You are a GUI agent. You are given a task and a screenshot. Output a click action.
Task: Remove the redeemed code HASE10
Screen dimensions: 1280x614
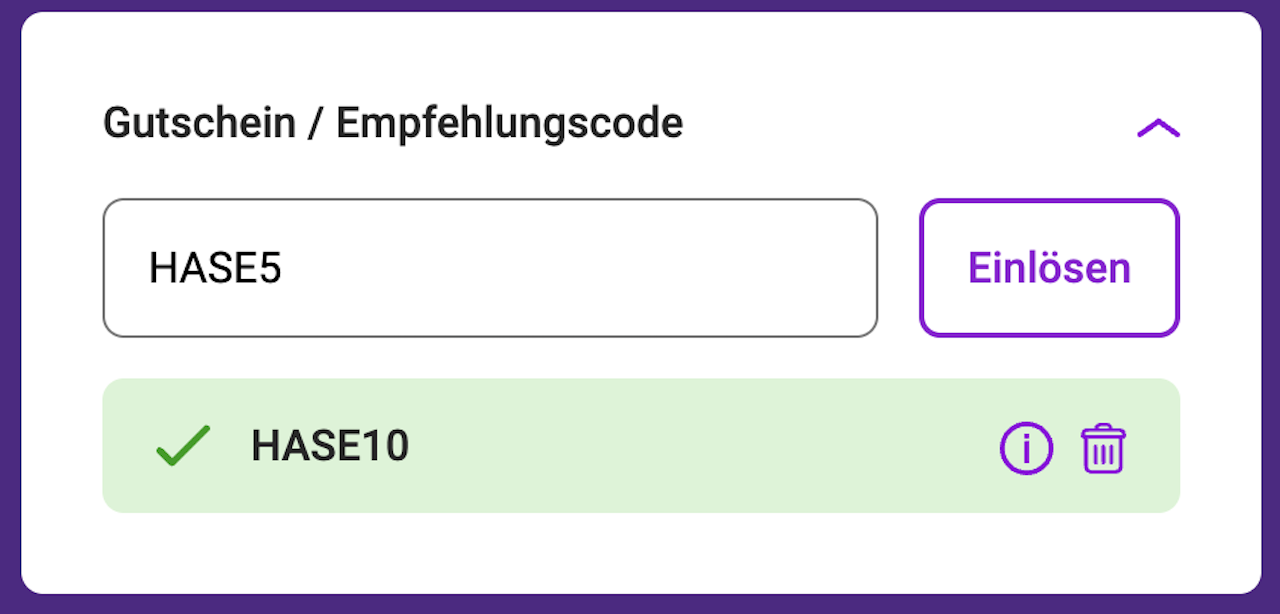pyautogui.click(x=1102, y=449)
